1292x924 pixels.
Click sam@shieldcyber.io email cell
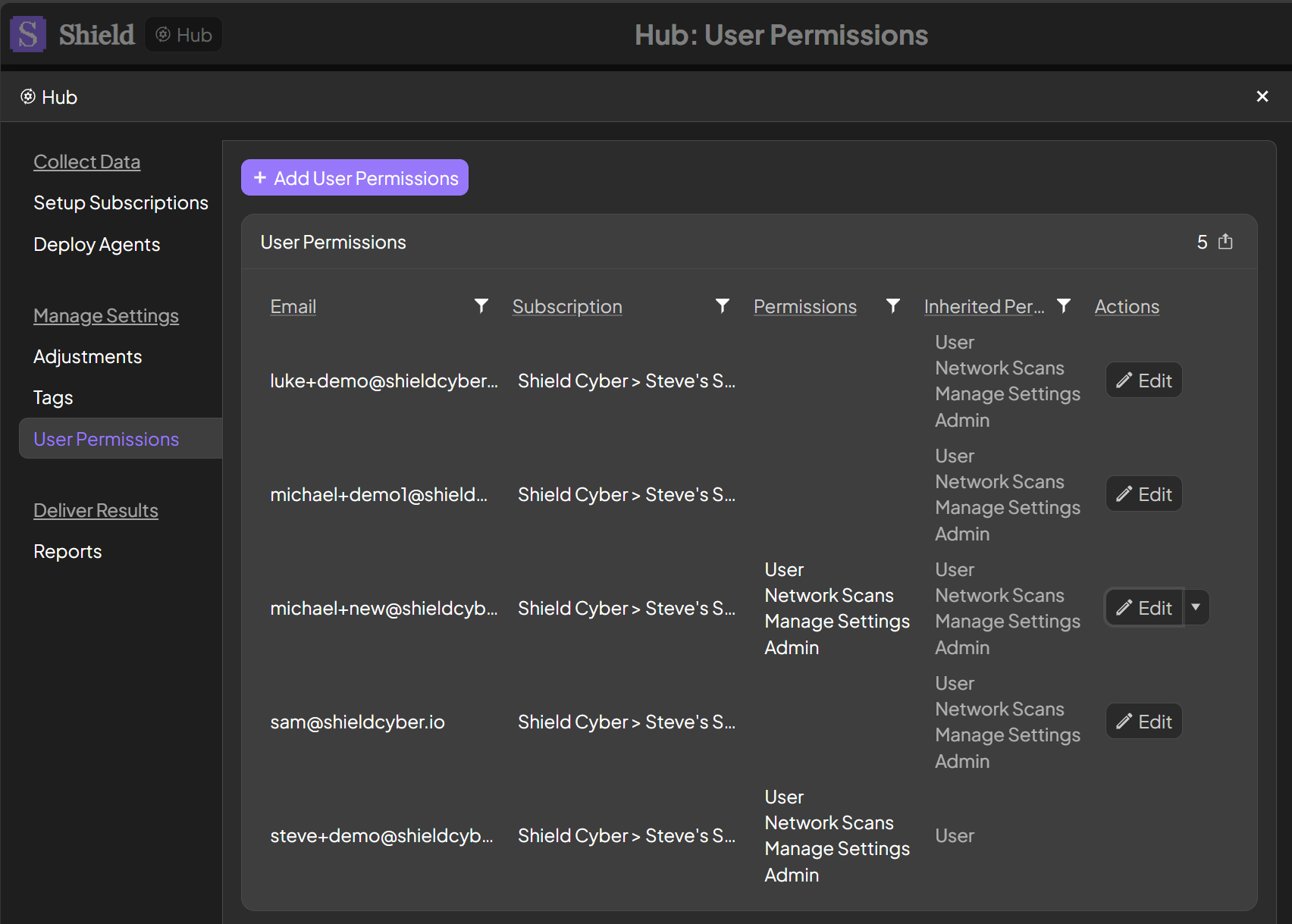[x=357, y=722]
